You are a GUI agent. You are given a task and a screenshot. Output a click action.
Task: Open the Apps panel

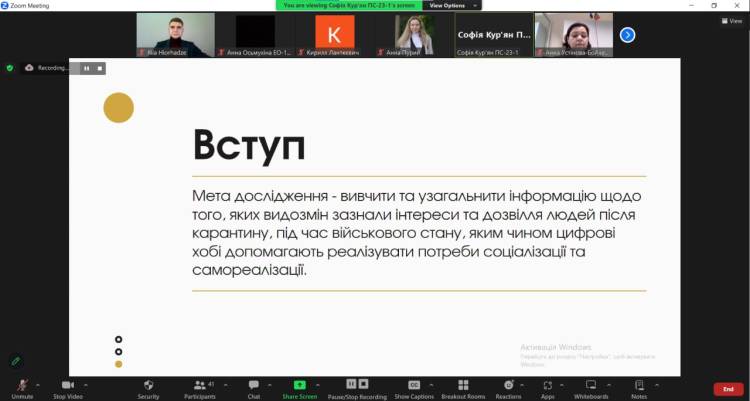(x=548, y=386)
